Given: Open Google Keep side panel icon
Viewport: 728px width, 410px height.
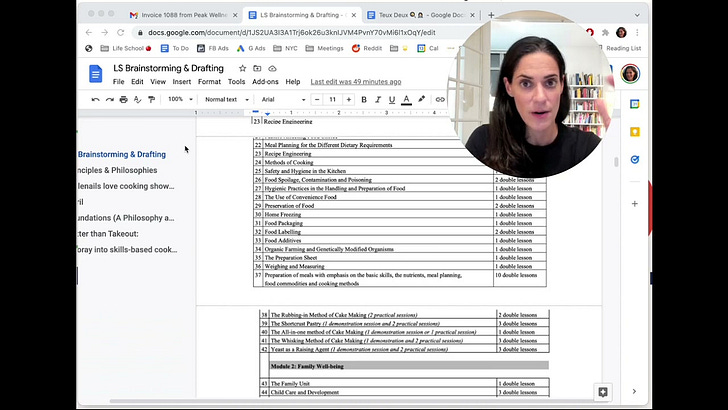Looking at the screenshot, I should tap(635, 132).
